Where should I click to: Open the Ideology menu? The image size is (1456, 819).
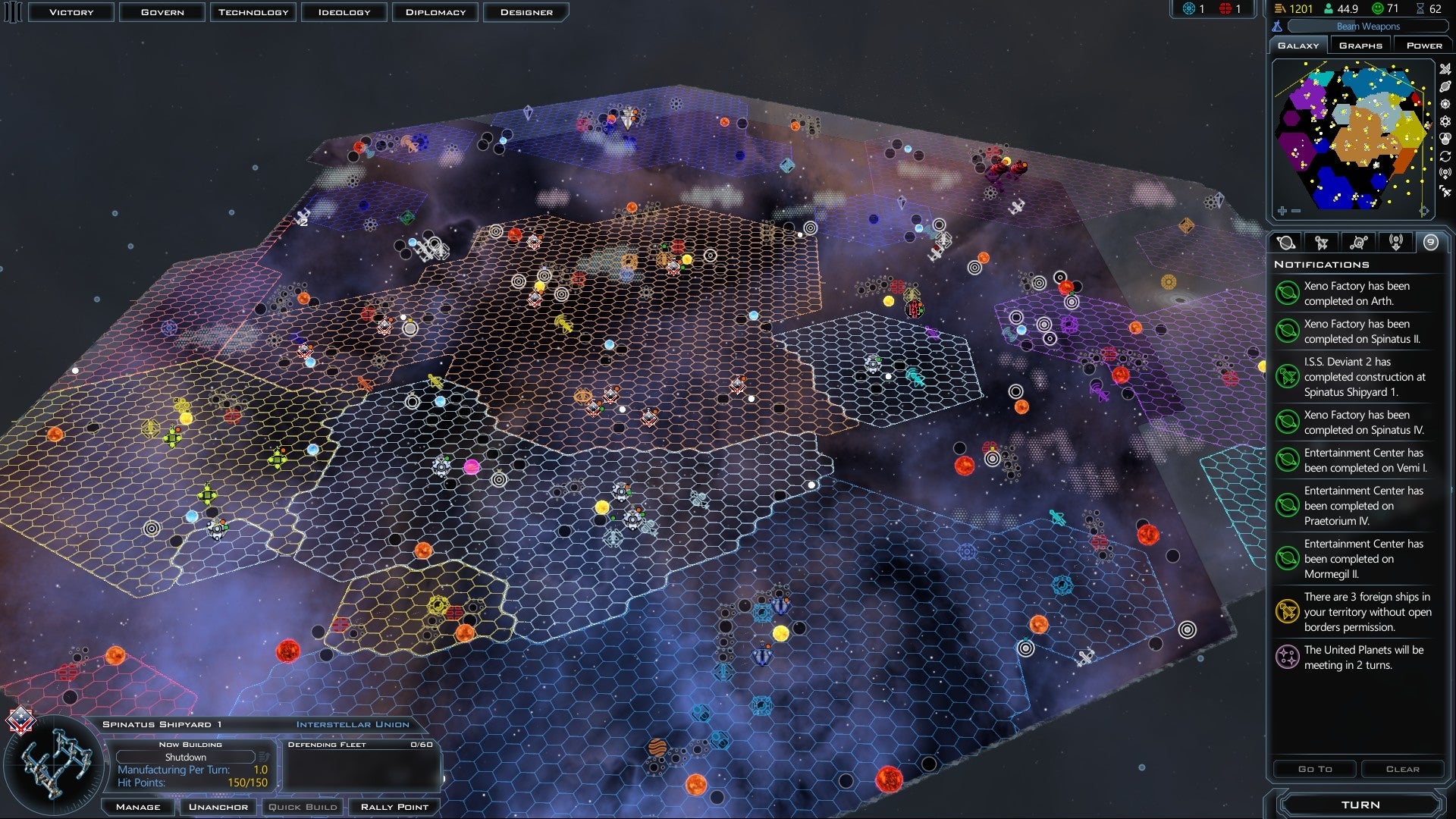pyautogui.click(x=344, y=12)
